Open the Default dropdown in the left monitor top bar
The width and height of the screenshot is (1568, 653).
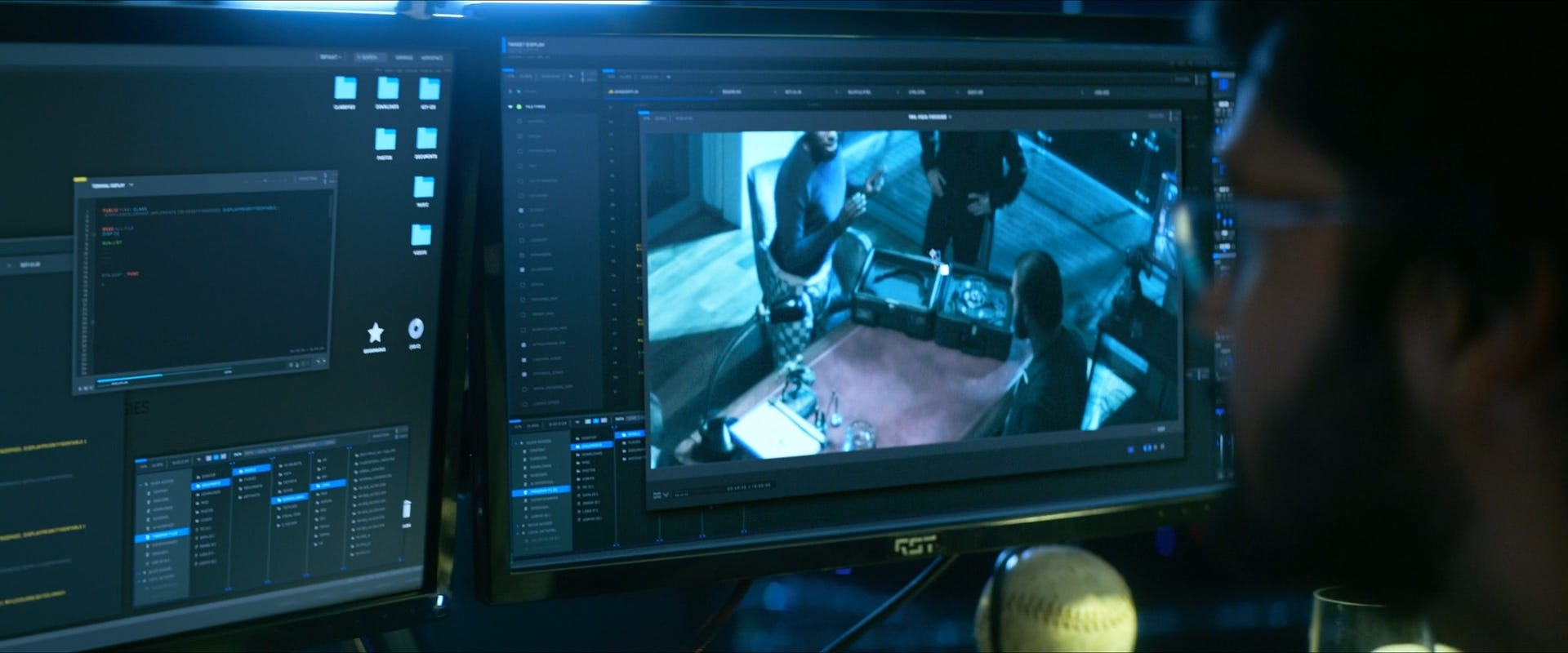pyautogui.click(x=332, y=57)
